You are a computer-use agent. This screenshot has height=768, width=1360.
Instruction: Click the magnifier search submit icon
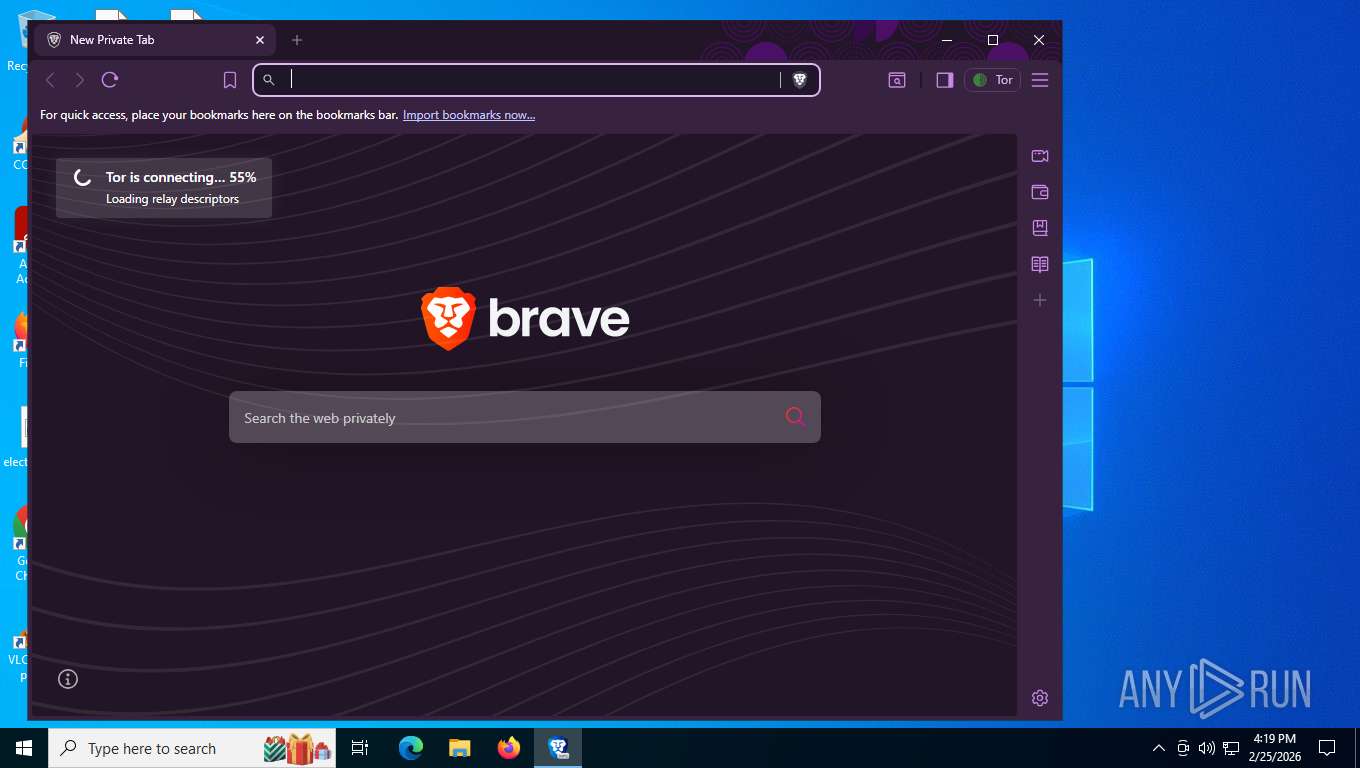(x=795, y=417)
